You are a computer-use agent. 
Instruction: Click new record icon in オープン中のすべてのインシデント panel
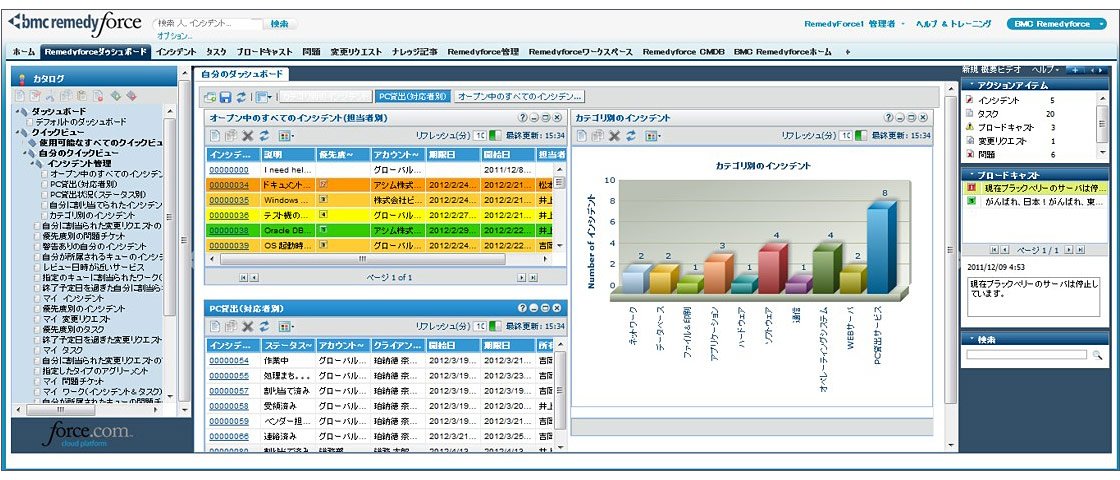(215, 136)
